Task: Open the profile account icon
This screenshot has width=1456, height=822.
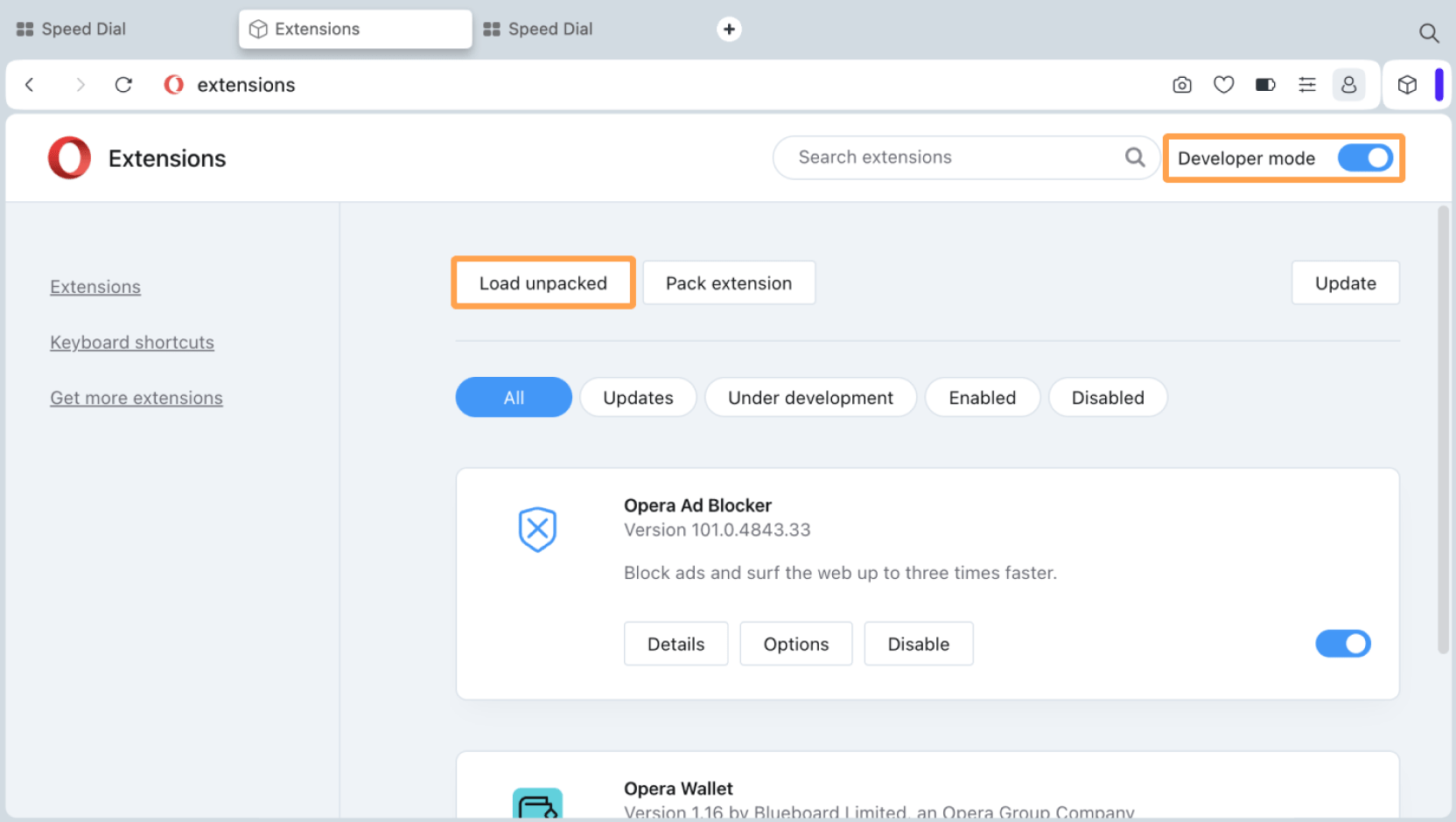Action: click(x=1348, y=85)
